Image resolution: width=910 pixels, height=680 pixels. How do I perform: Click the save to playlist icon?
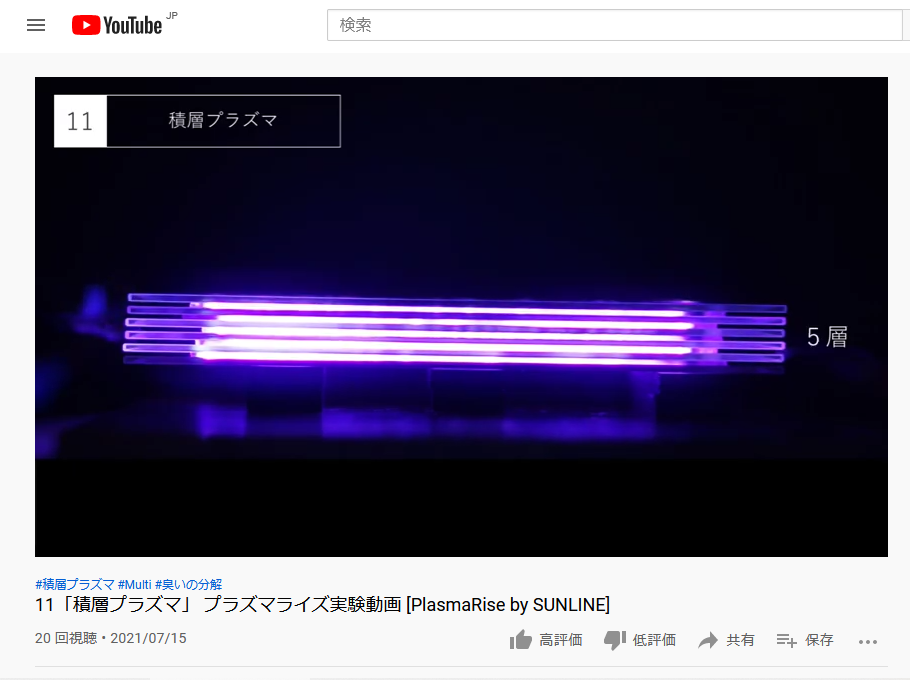coord(787,640)
